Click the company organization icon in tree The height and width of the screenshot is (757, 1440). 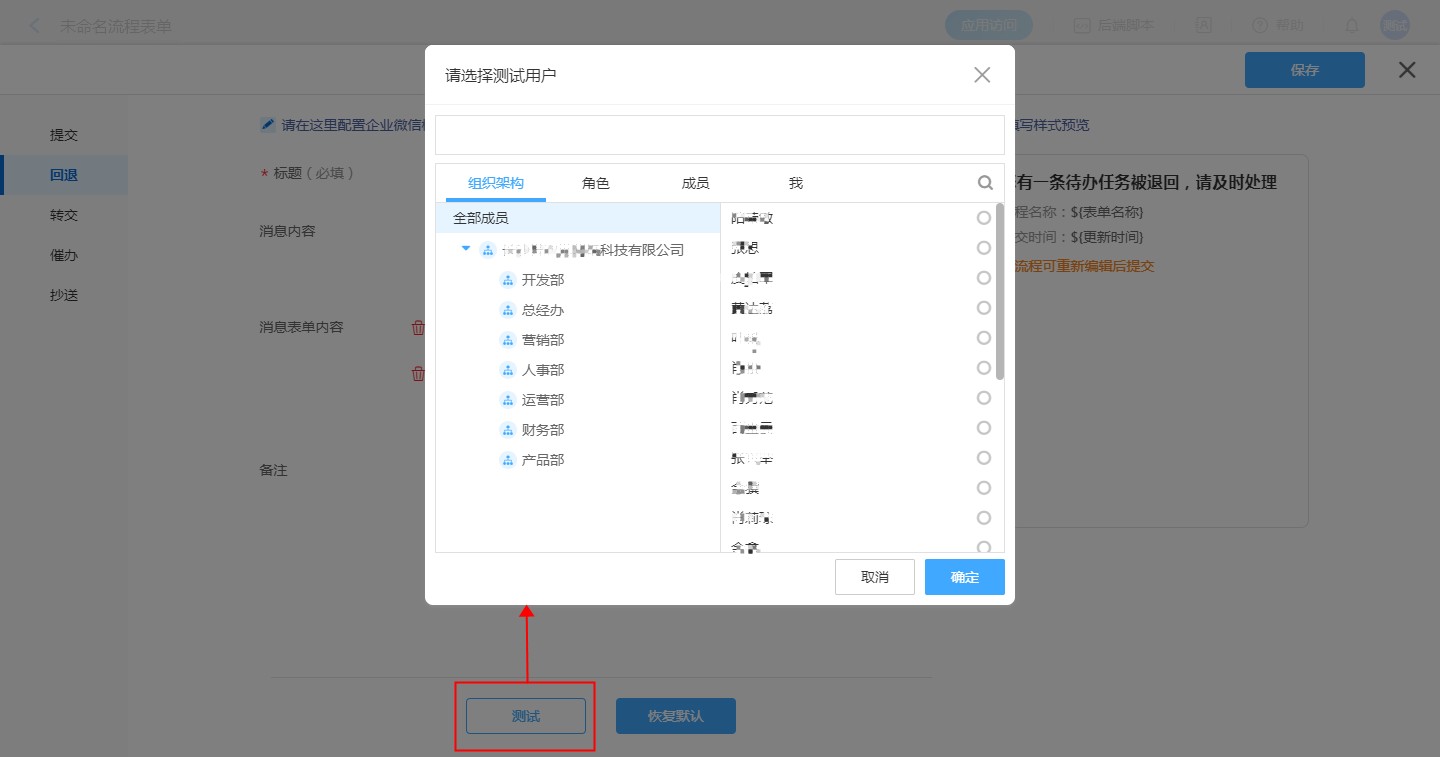coord(488,250)
